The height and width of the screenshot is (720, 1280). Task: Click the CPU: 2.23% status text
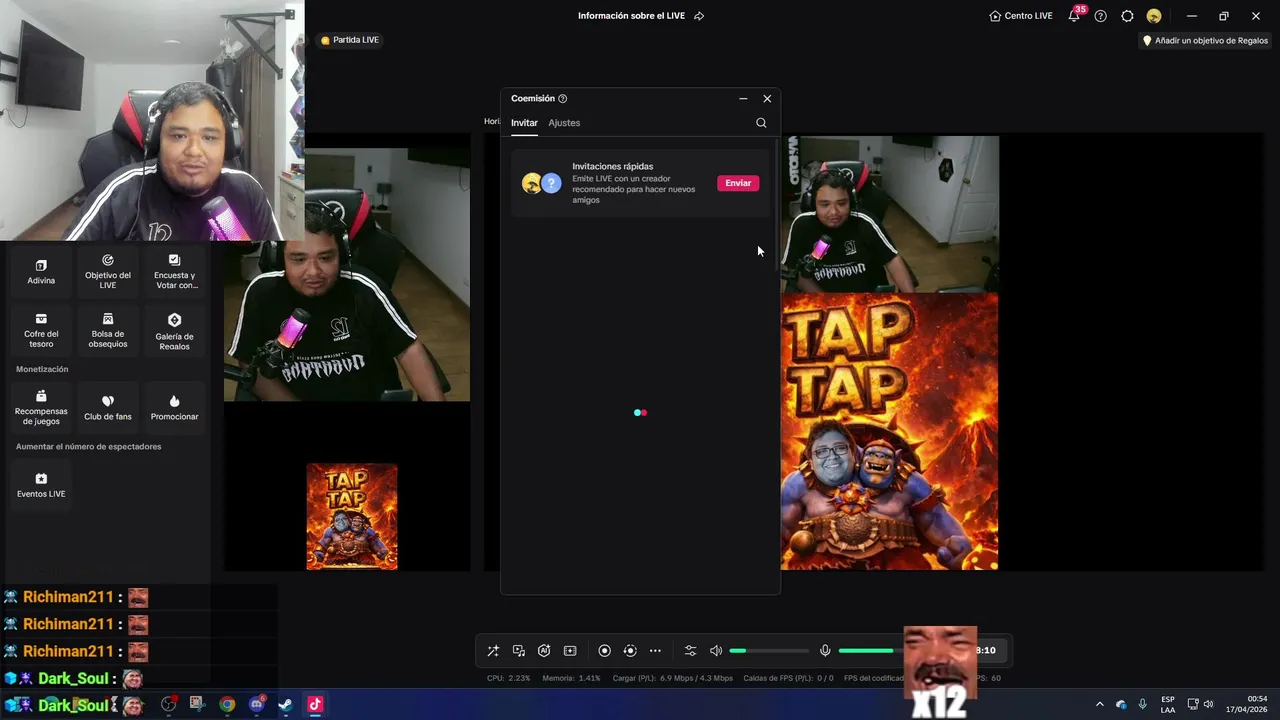tap(508, 678)
